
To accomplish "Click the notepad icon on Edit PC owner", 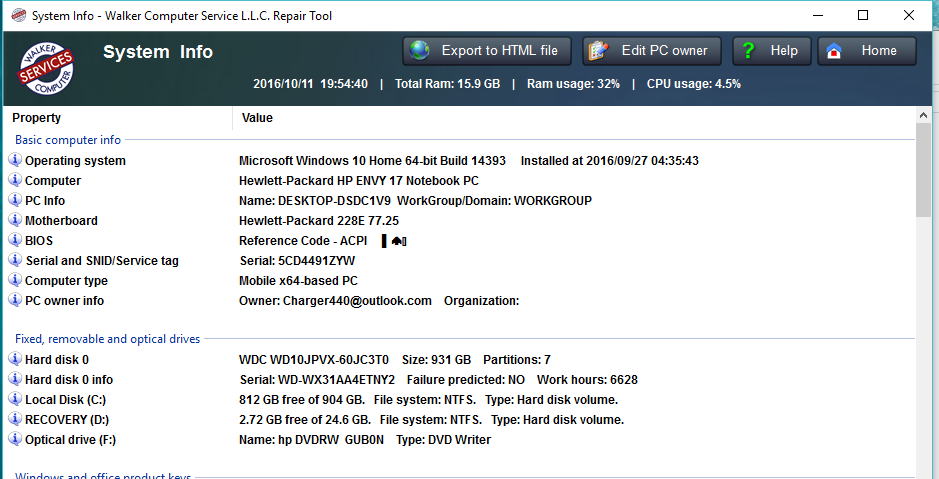I will pos(598,51).
